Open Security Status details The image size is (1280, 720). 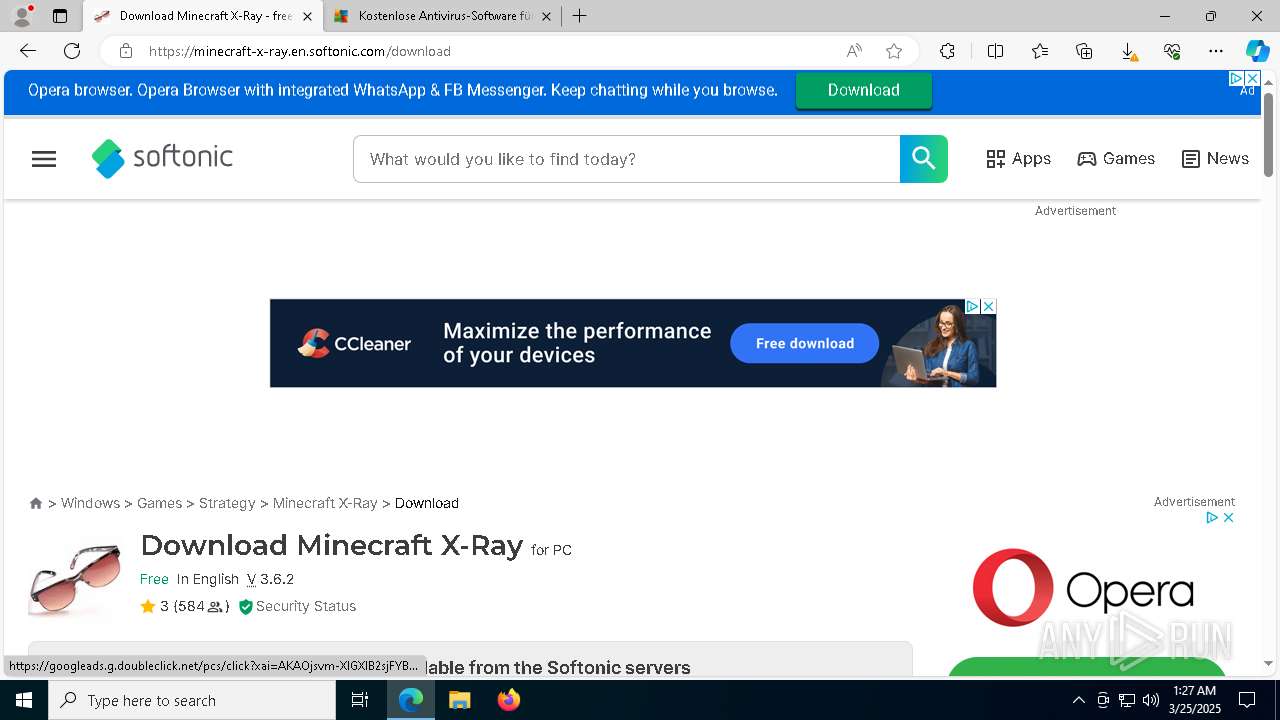(x=297, y=606)
